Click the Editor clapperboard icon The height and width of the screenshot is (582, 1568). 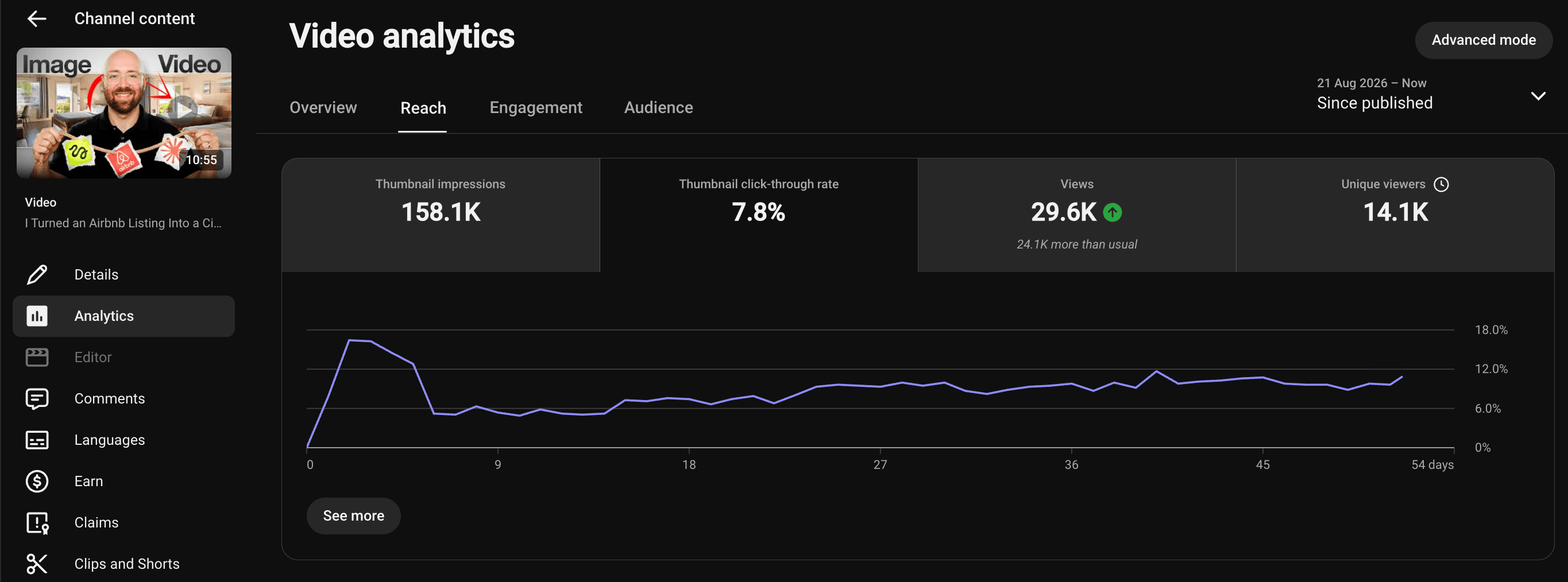click(37, 358)
